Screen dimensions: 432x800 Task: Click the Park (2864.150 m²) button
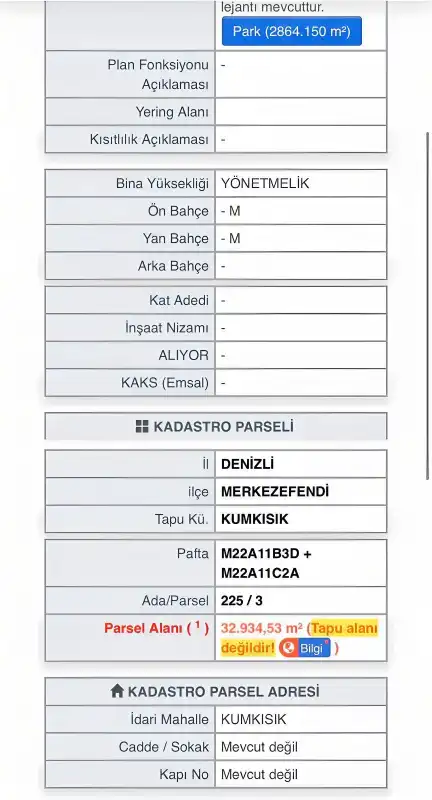[x=291, y=31]
